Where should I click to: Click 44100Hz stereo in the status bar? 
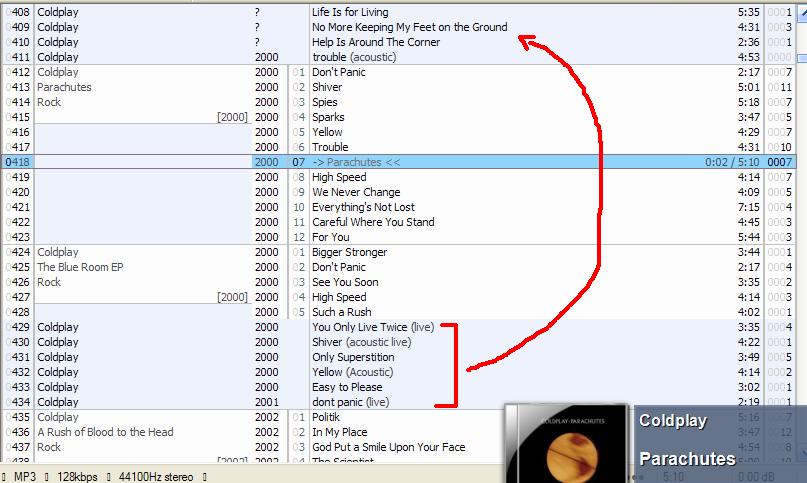(156, 476)
